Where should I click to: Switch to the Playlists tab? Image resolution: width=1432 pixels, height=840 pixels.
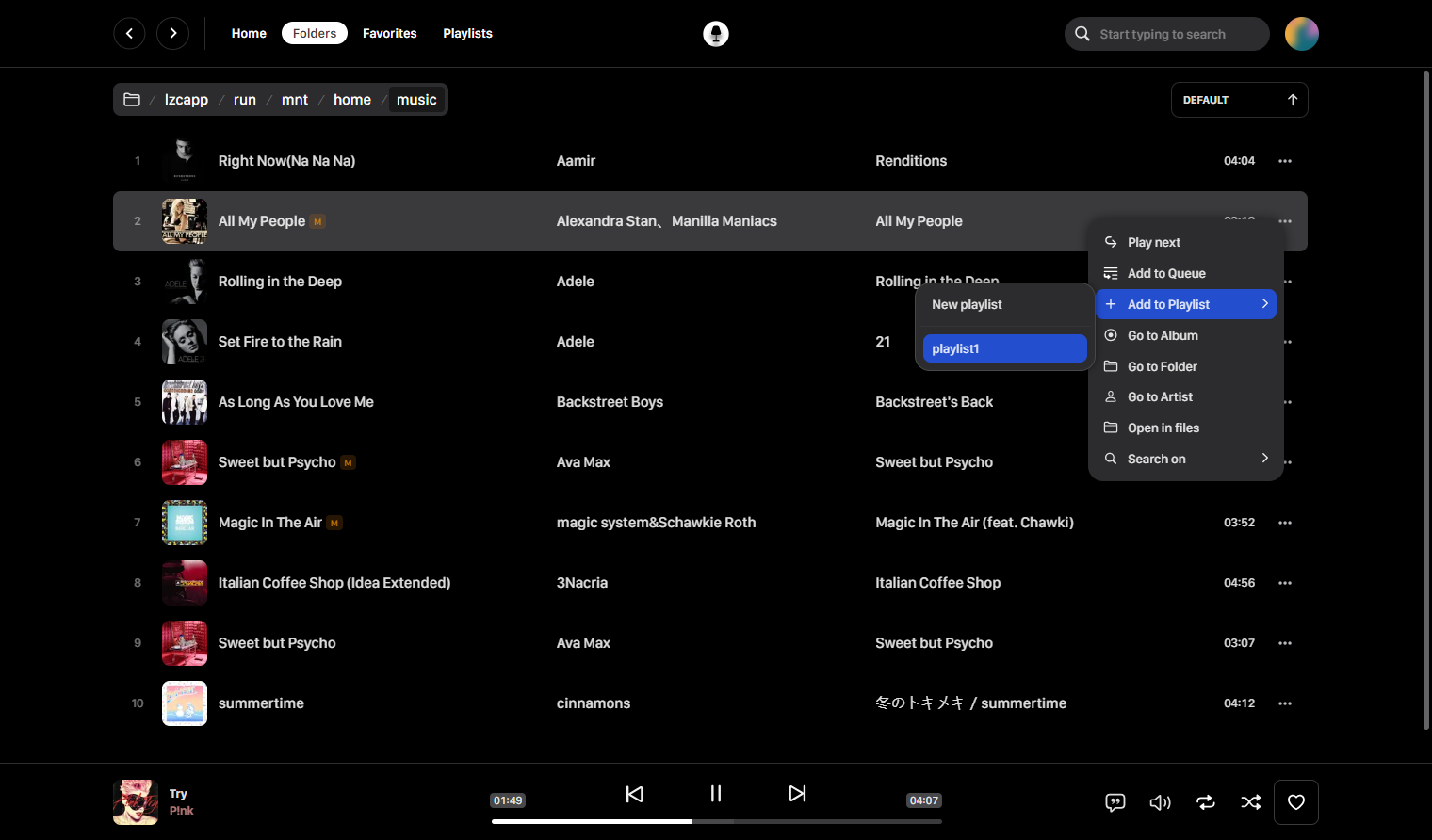coord(467,33)
